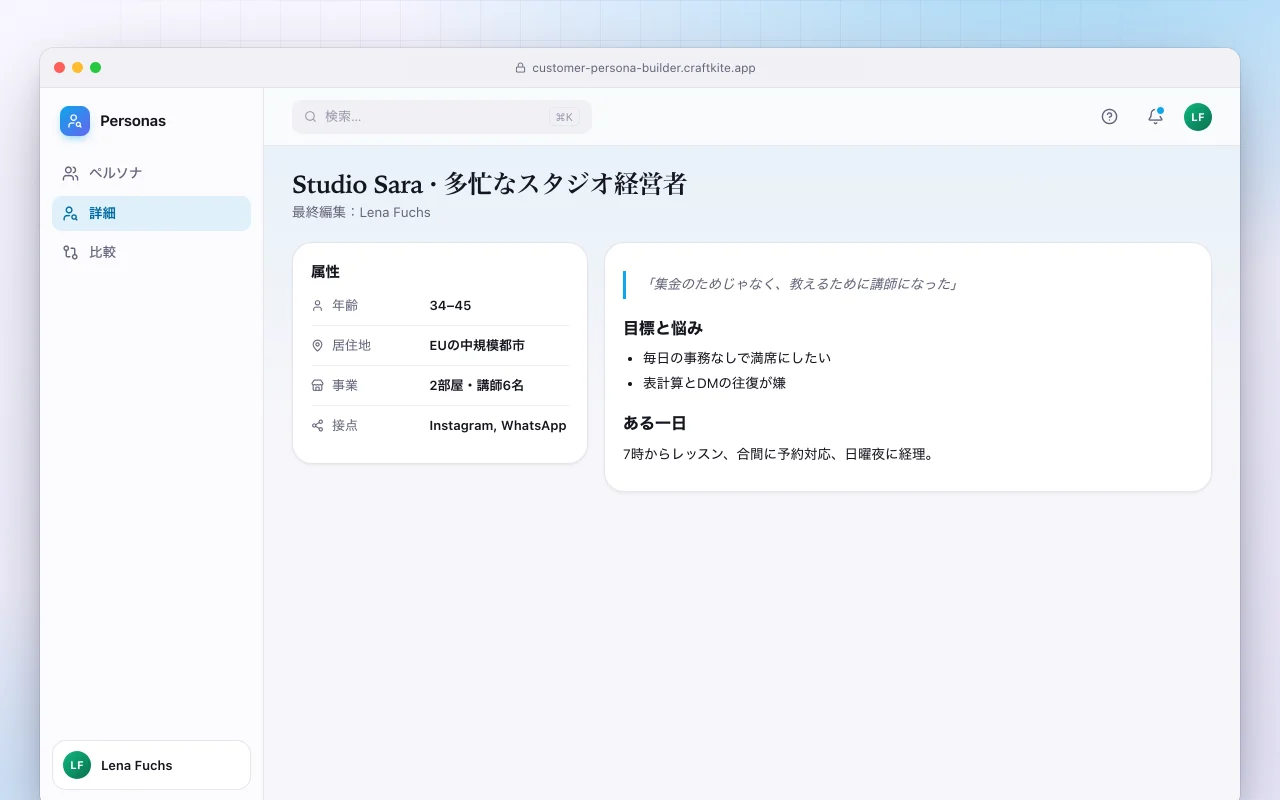Click the Personas app logo icon
The width and height of the screenshot is (1280, 800).
[75, 121]
